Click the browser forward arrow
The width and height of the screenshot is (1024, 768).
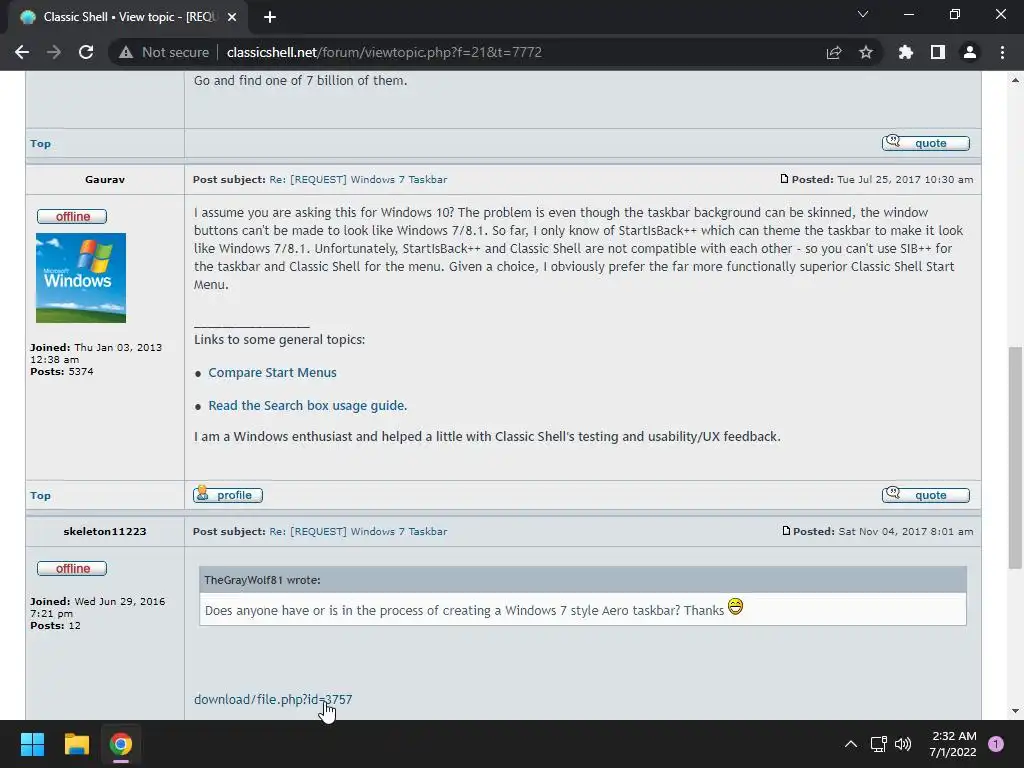click(54, 52)
